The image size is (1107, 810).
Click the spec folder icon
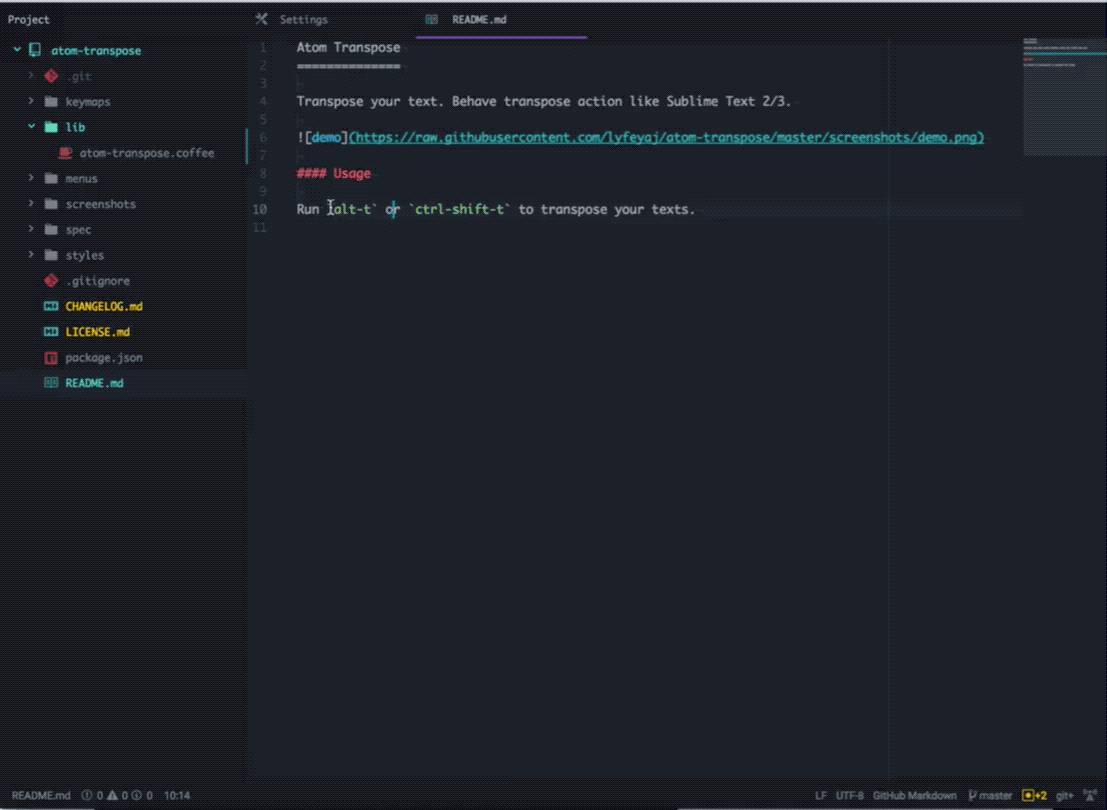tap(51, 230)
